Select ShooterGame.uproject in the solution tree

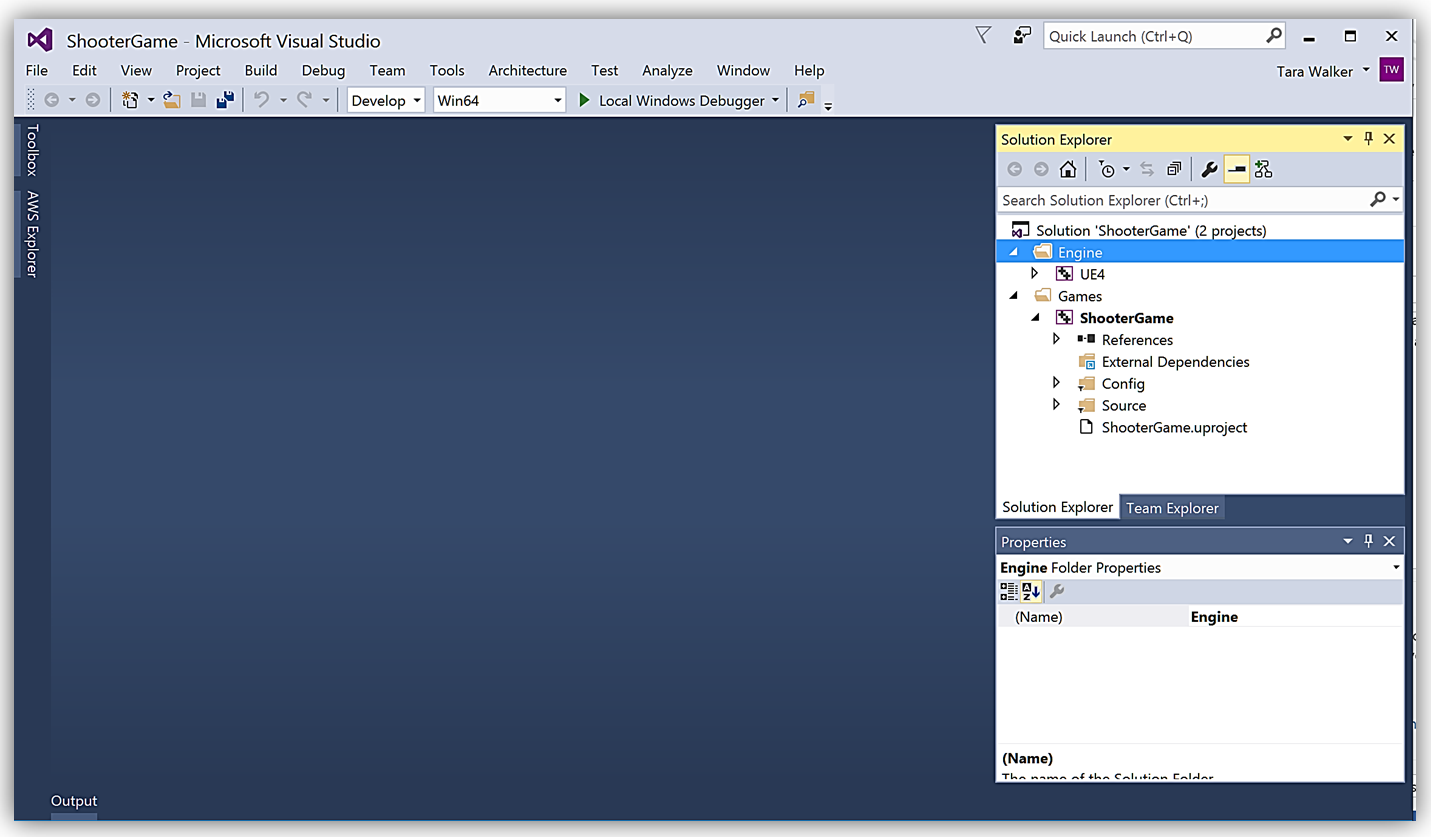click(x=1174, y=427)
